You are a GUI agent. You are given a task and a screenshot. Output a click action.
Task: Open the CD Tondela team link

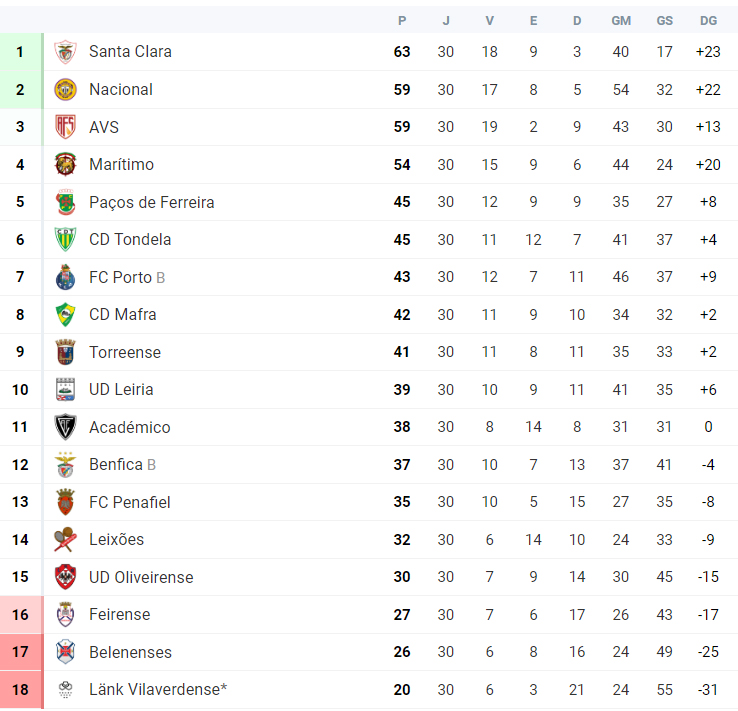130,240
